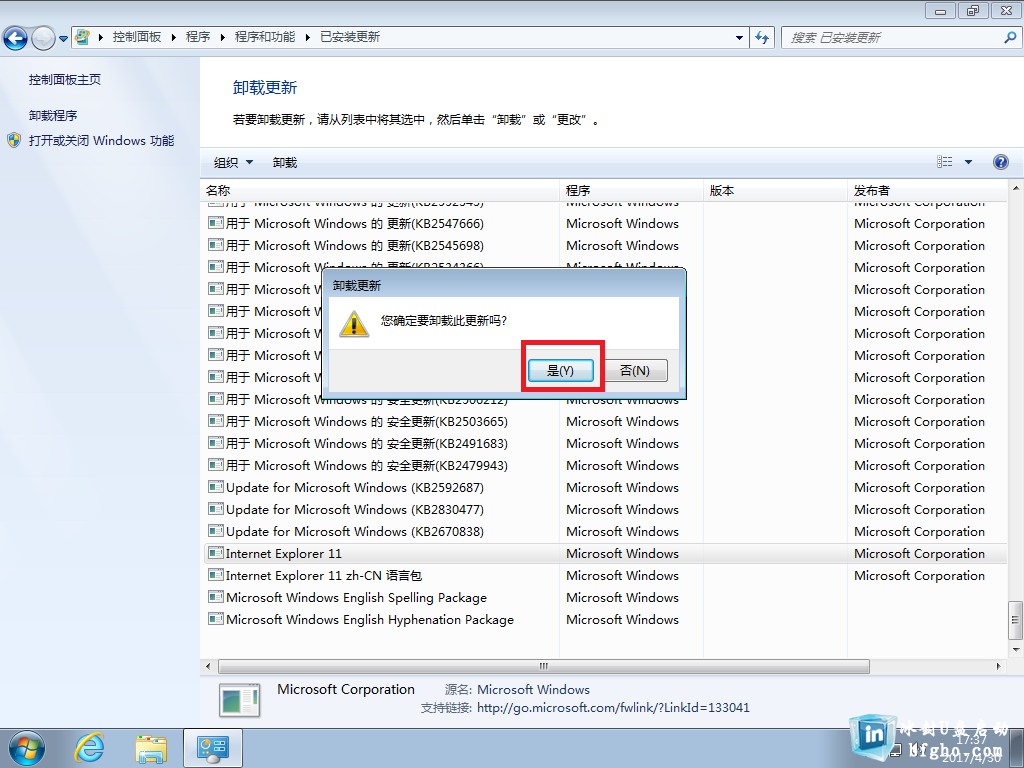Click icon beside English Hyphenation Package
Viewport: 1024px width, 768px height.
click(216, 618)
